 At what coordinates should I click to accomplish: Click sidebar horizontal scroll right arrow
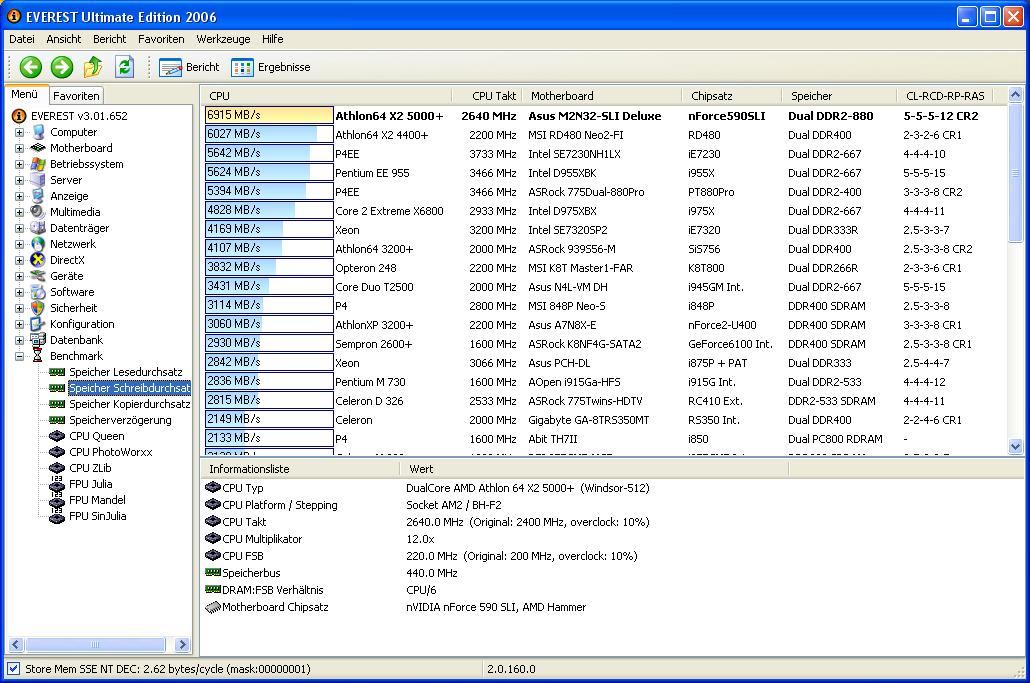point(183,645)
